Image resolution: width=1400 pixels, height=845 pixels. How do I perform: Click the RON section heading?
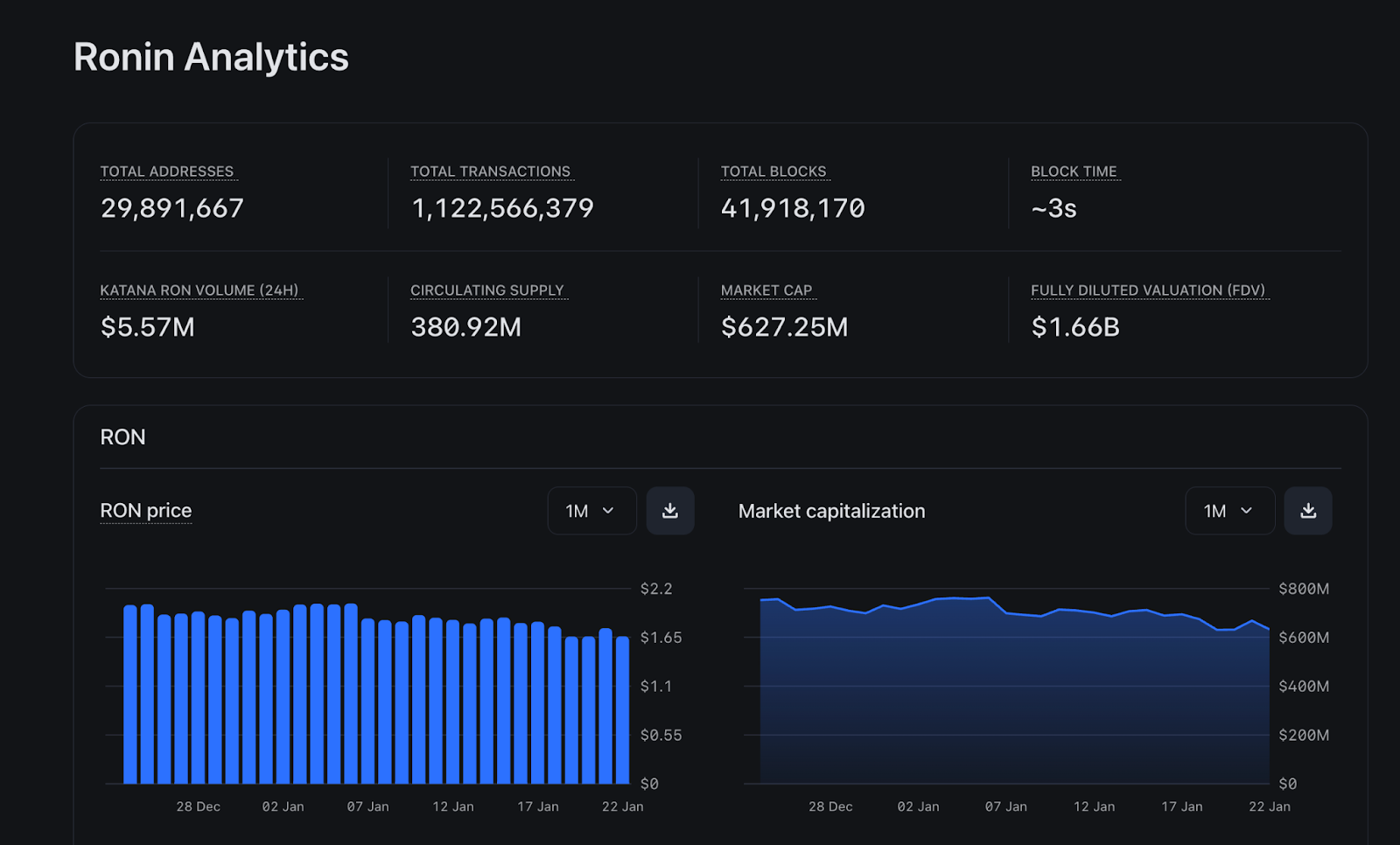pyautogui.click(x=123, y=437)
